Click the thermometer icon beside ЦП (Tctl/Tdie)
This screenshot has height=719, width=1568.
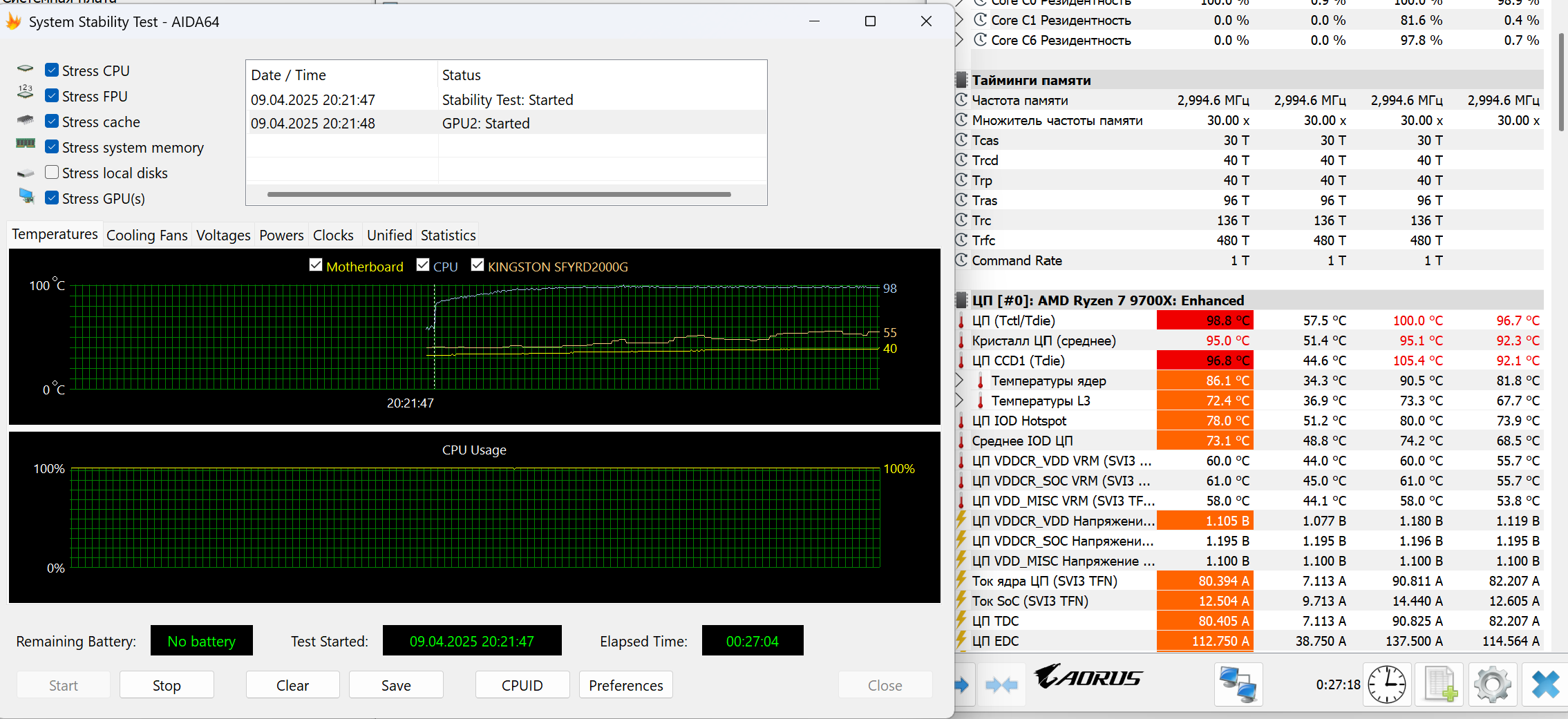[961, 320]
